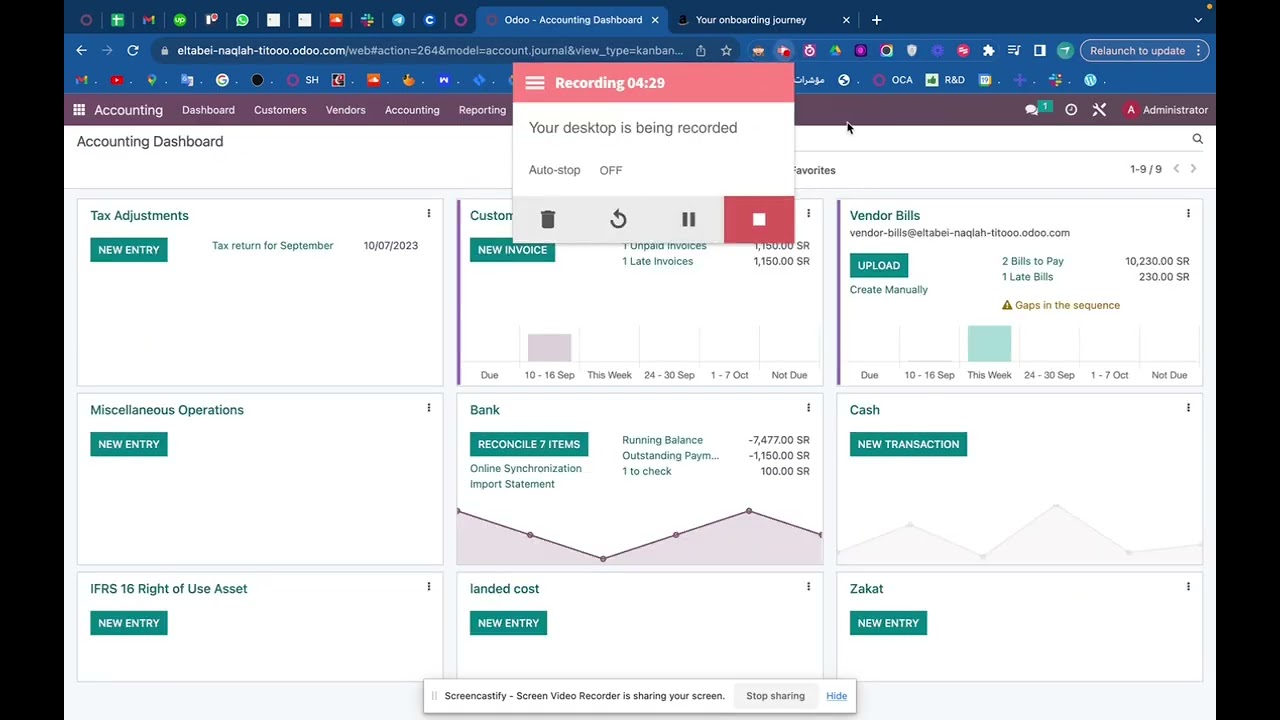Click the Import Statement link
Image resolution: width=1280 pixels, height=720 pixels.
(x=512, y=484)
